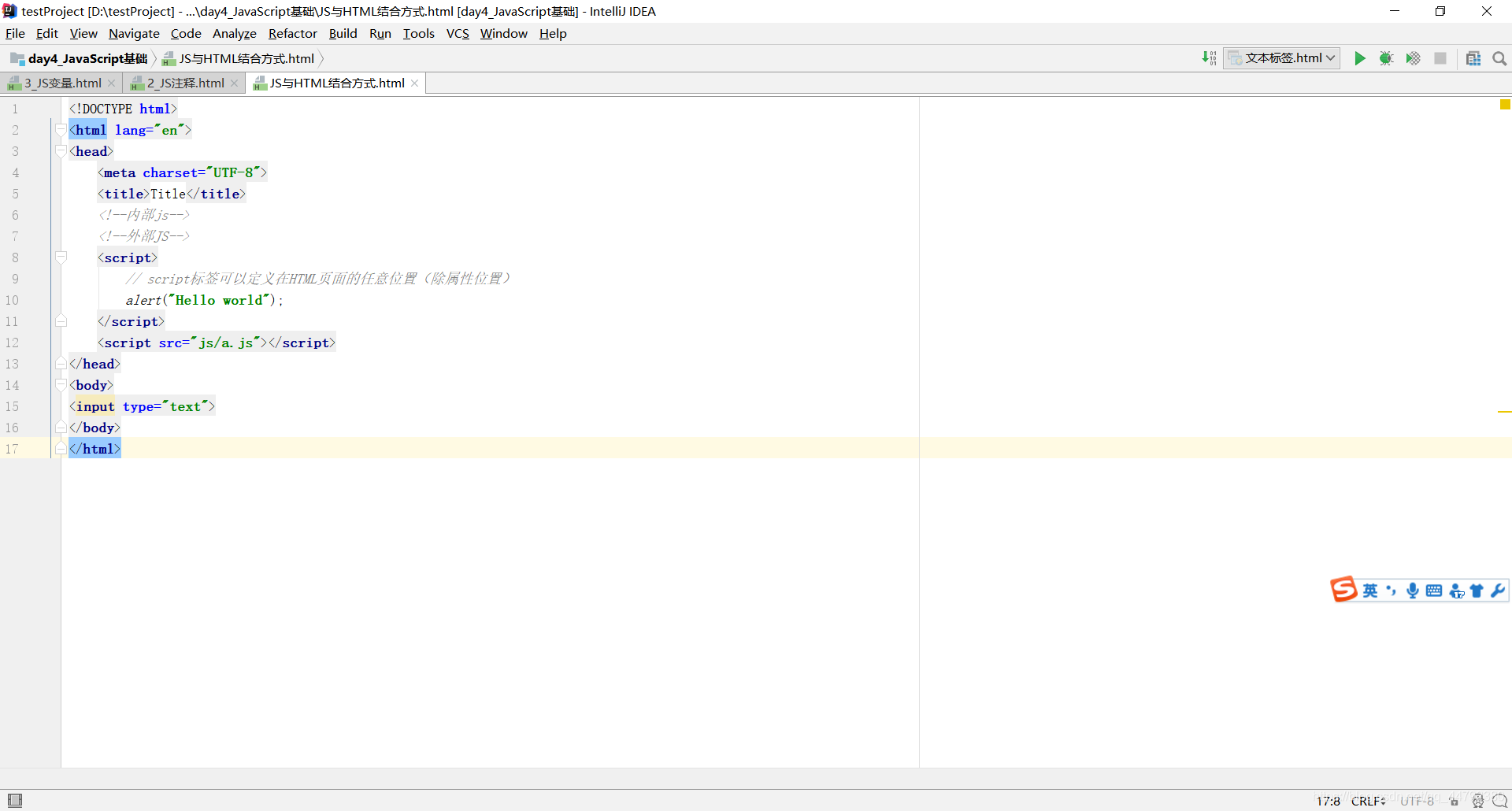
Task: Click the meta charset="UTF-8" line
Action: point(182,172)
